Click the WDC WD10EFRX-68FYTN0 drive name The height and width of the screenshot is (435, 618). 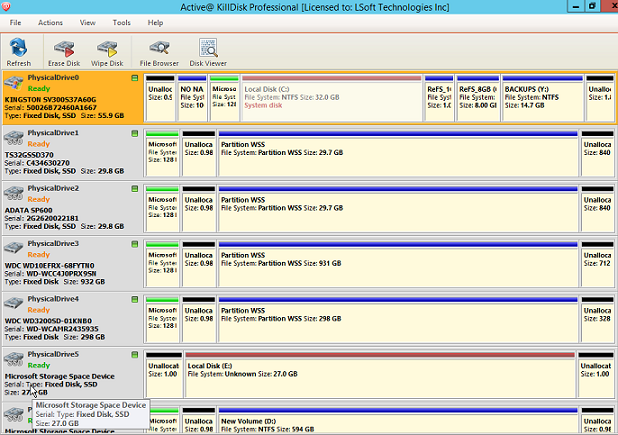coord(49,266)
